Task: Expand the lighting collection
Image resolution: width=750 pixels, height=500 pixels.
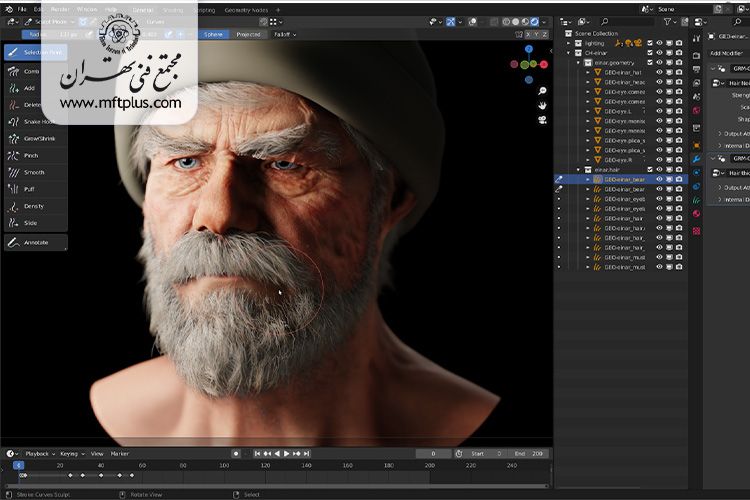Action: pos(569,43)
